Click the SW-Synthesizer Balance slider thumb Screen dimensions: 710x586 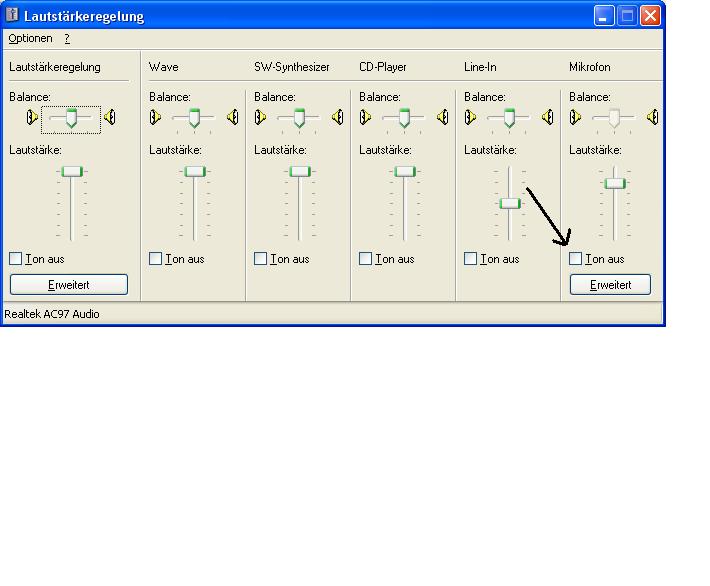coord(299,118)
